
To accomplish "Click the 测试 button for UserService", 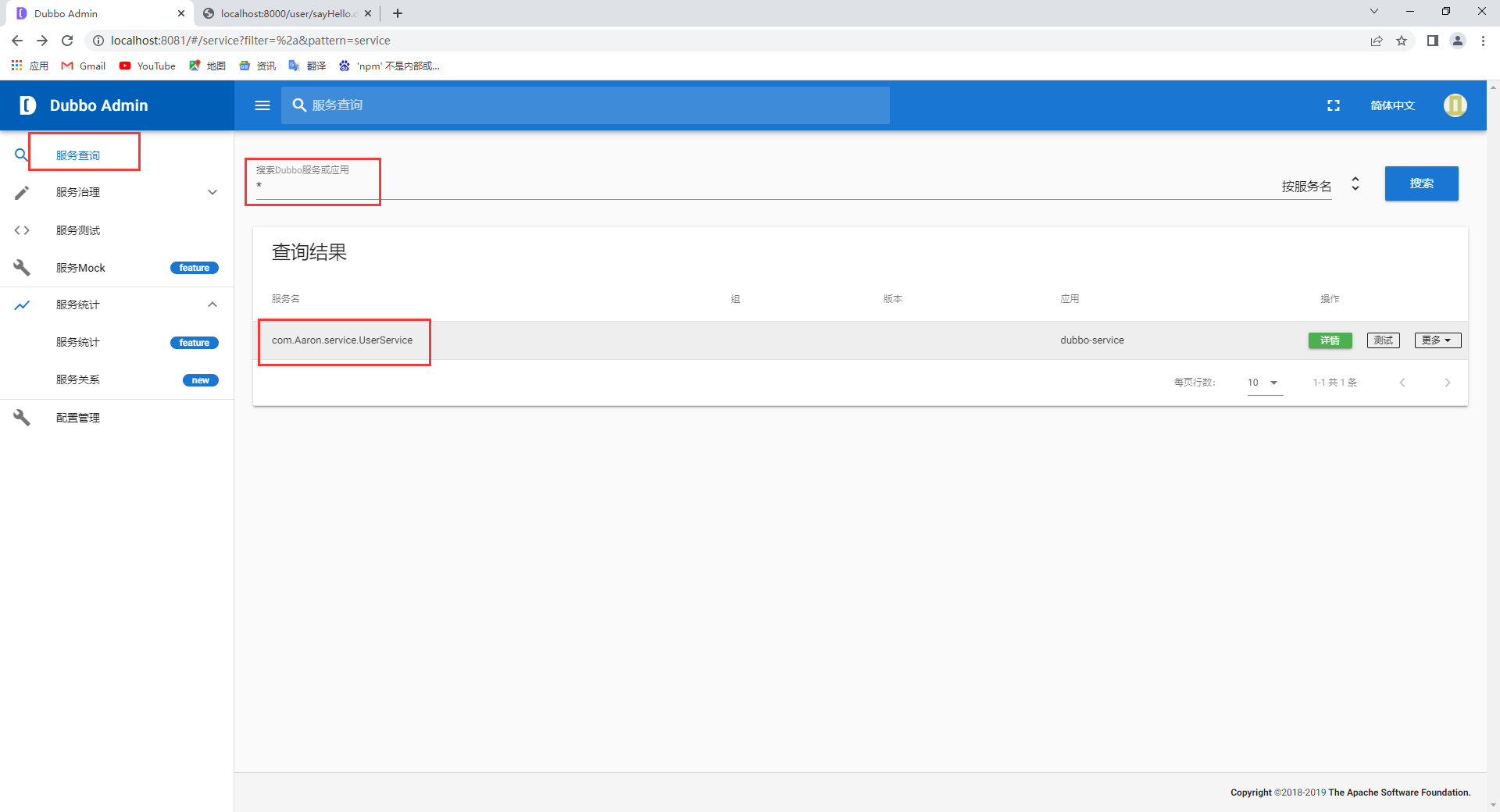I will [x=1383, y=340].
